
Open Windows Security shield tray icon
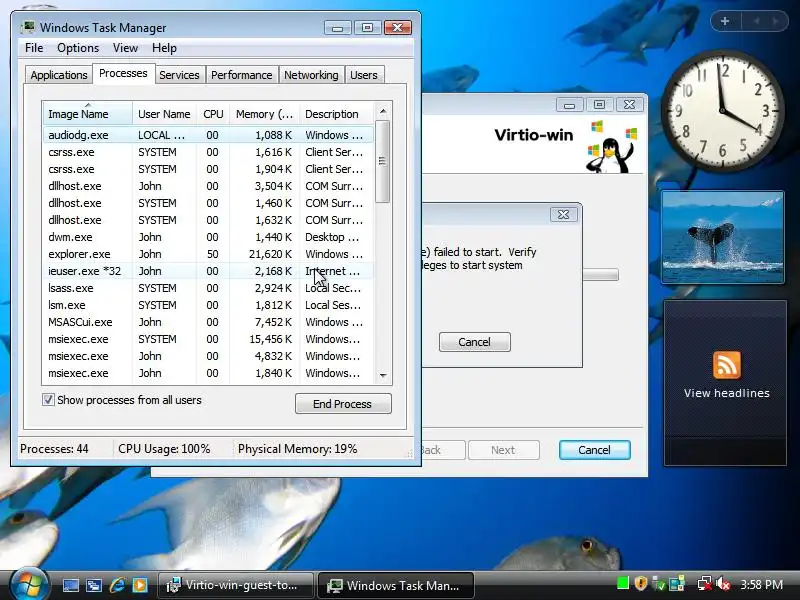pos(641,583)
